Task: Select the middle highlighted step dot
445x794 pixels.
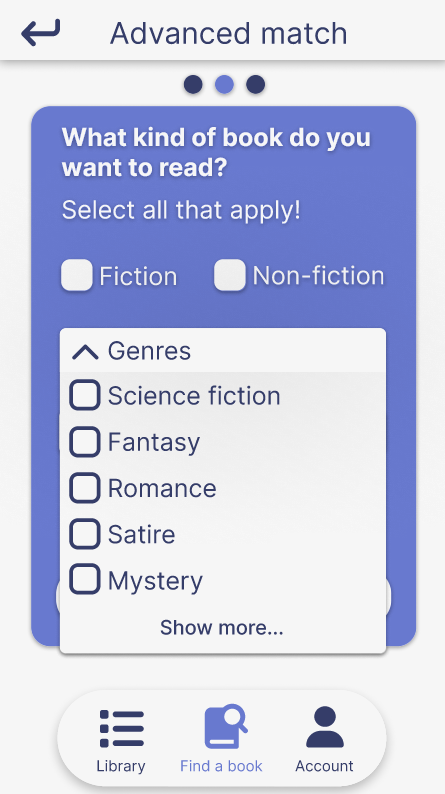Action: point(224,85)
